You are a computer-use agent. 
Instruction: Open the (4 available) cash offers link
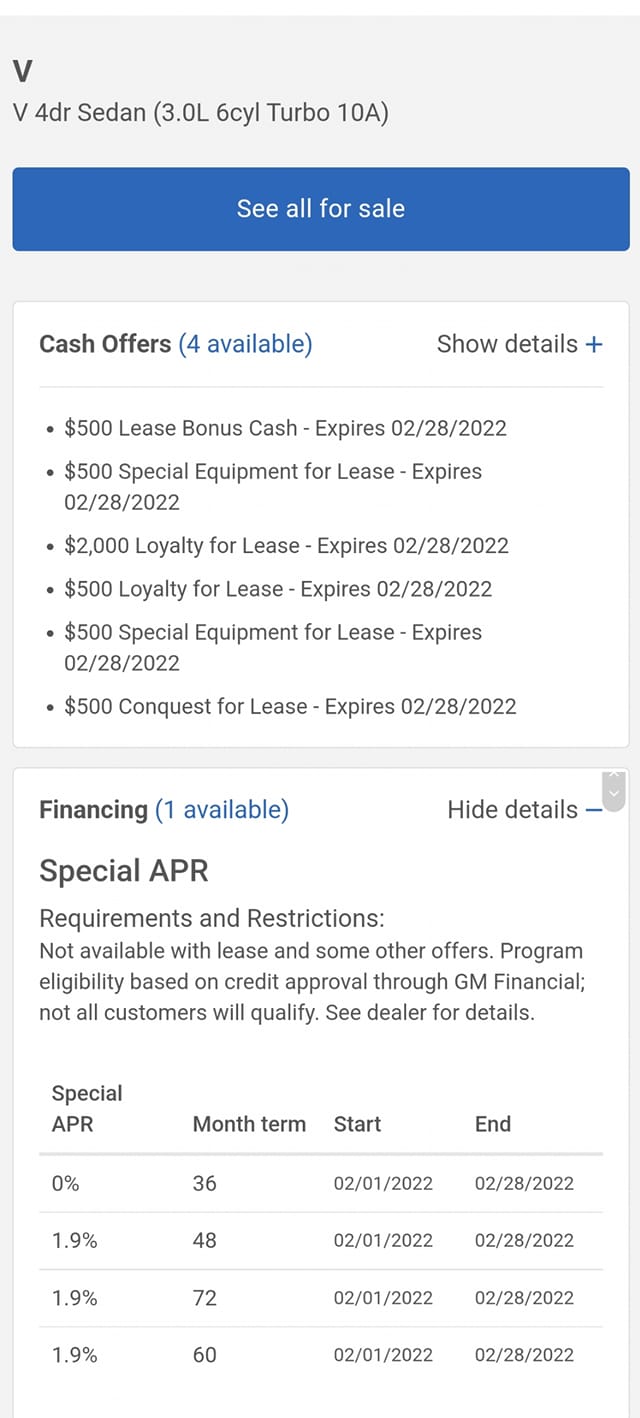pos(245,344)
